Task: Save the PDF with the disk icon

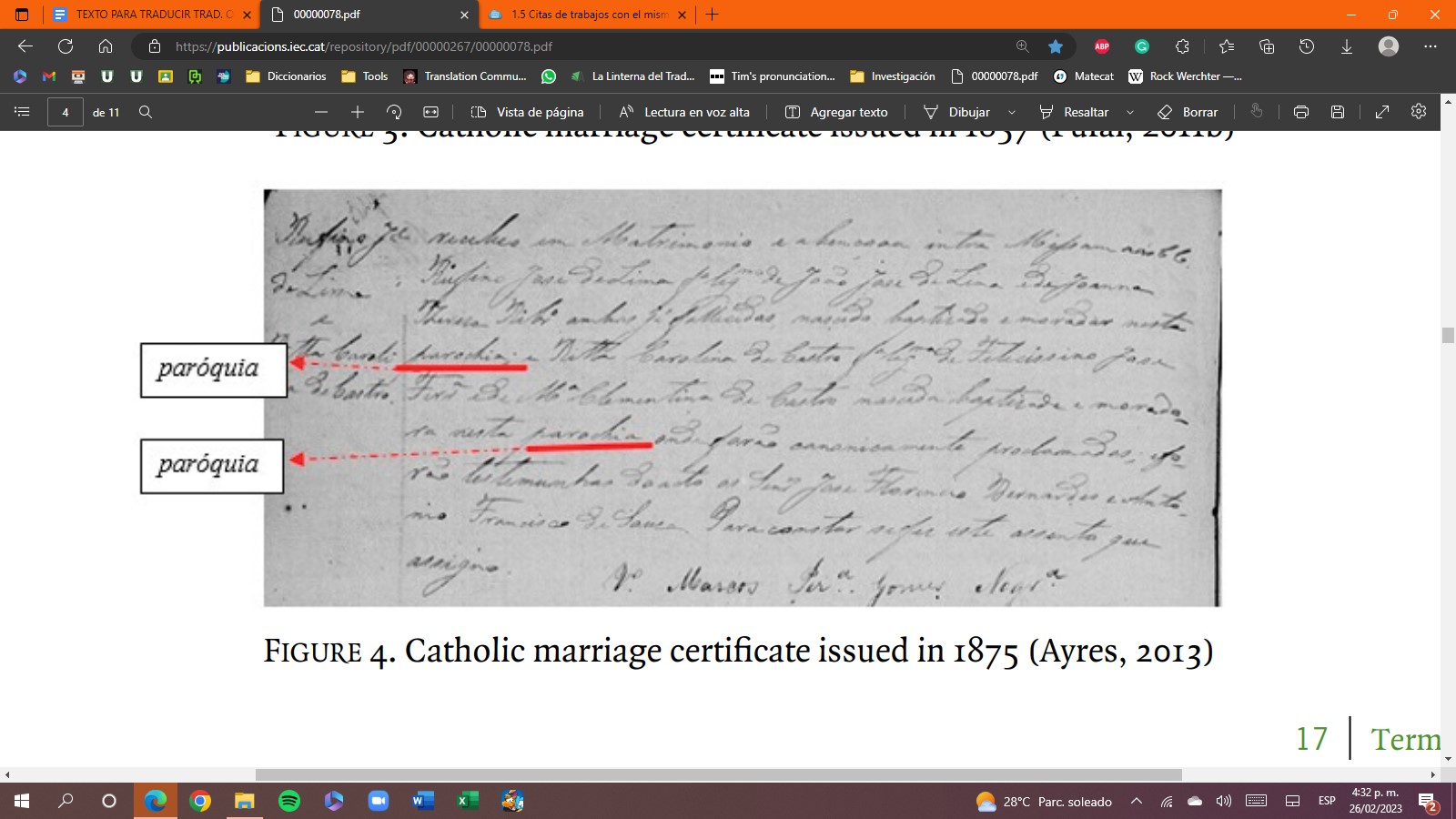Action: click(x=1338, y=112)
